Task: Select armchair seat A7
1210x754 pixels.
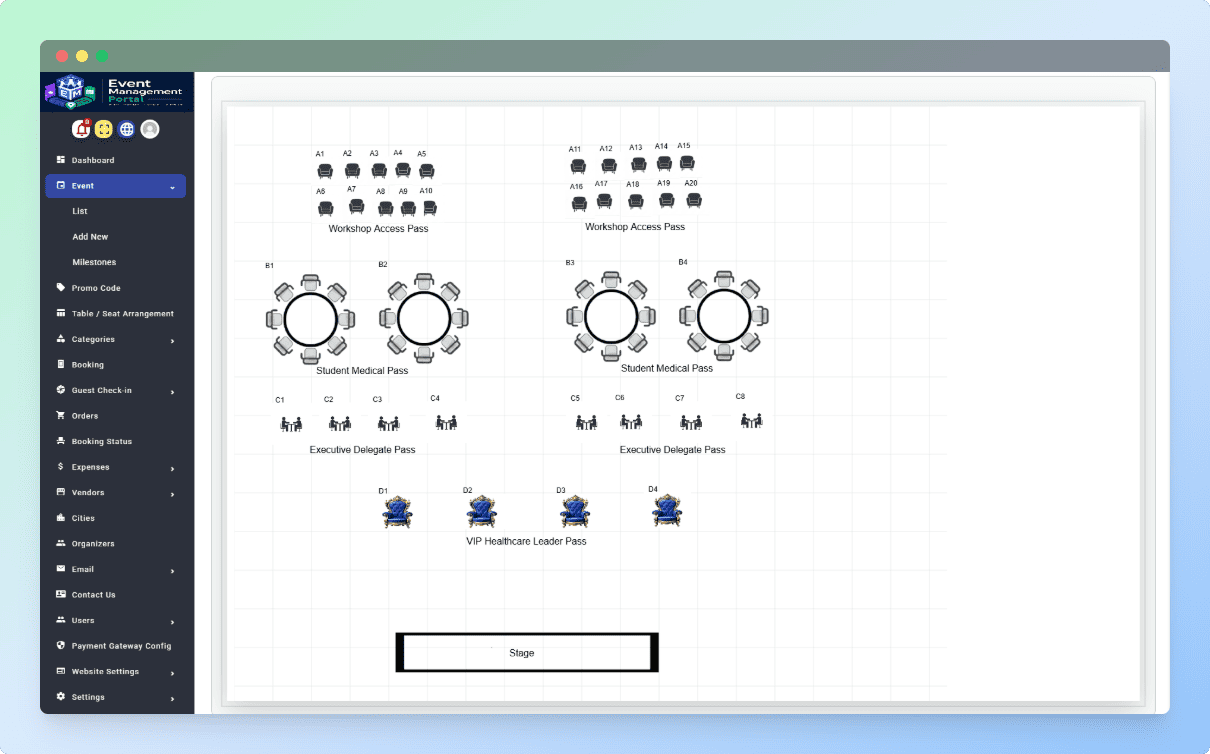Action: click(357, 206)
